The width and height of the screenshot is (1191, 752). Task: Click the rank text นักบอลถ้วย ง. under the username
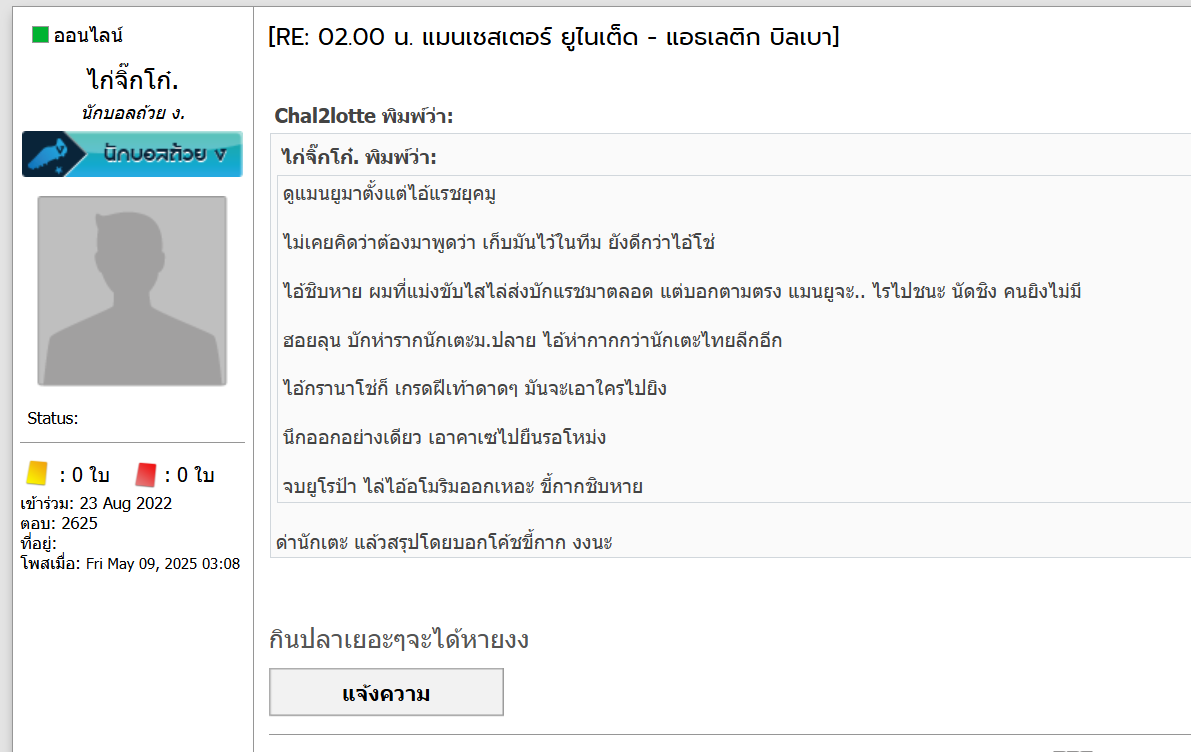(x=133, y=113)
